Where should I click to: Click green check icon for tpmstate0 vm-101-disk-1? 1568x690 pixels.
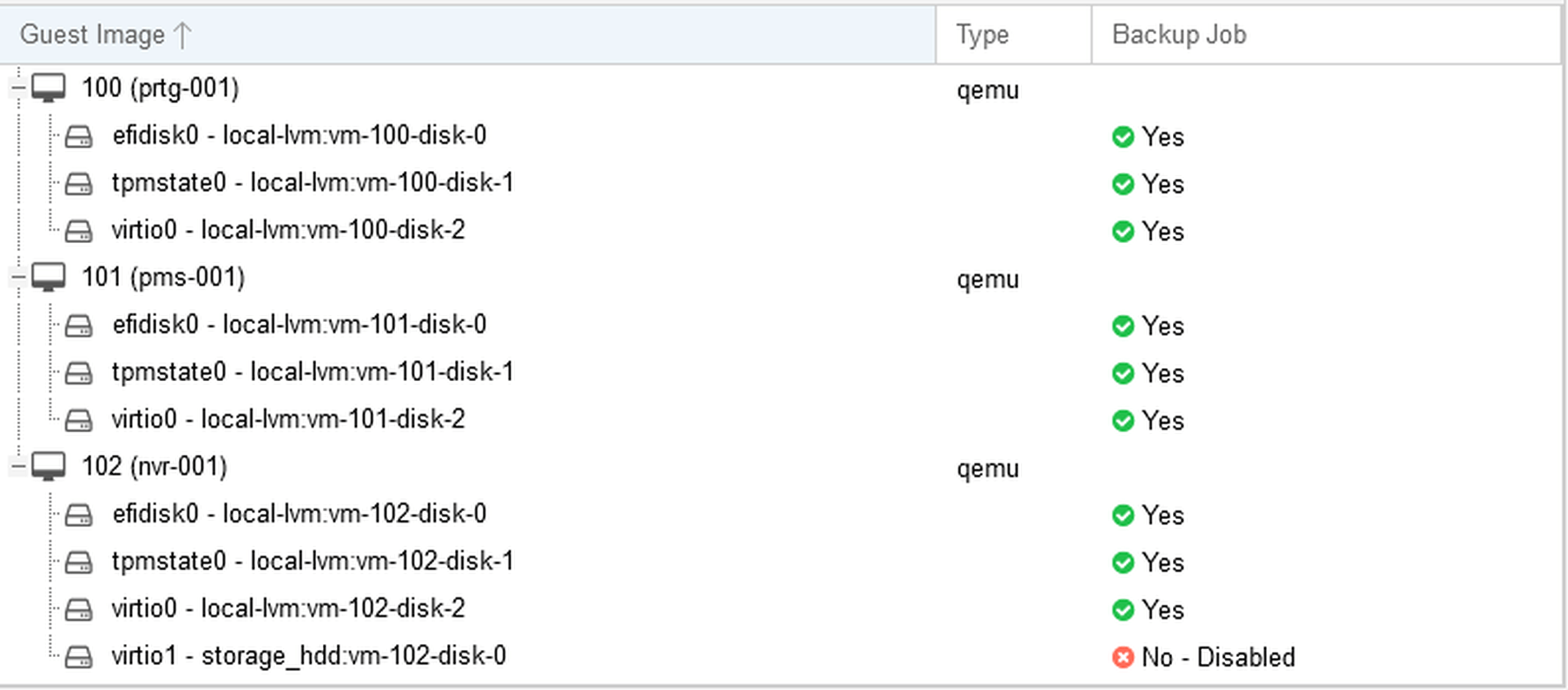pyautogui.click(x=1123, y=373)
